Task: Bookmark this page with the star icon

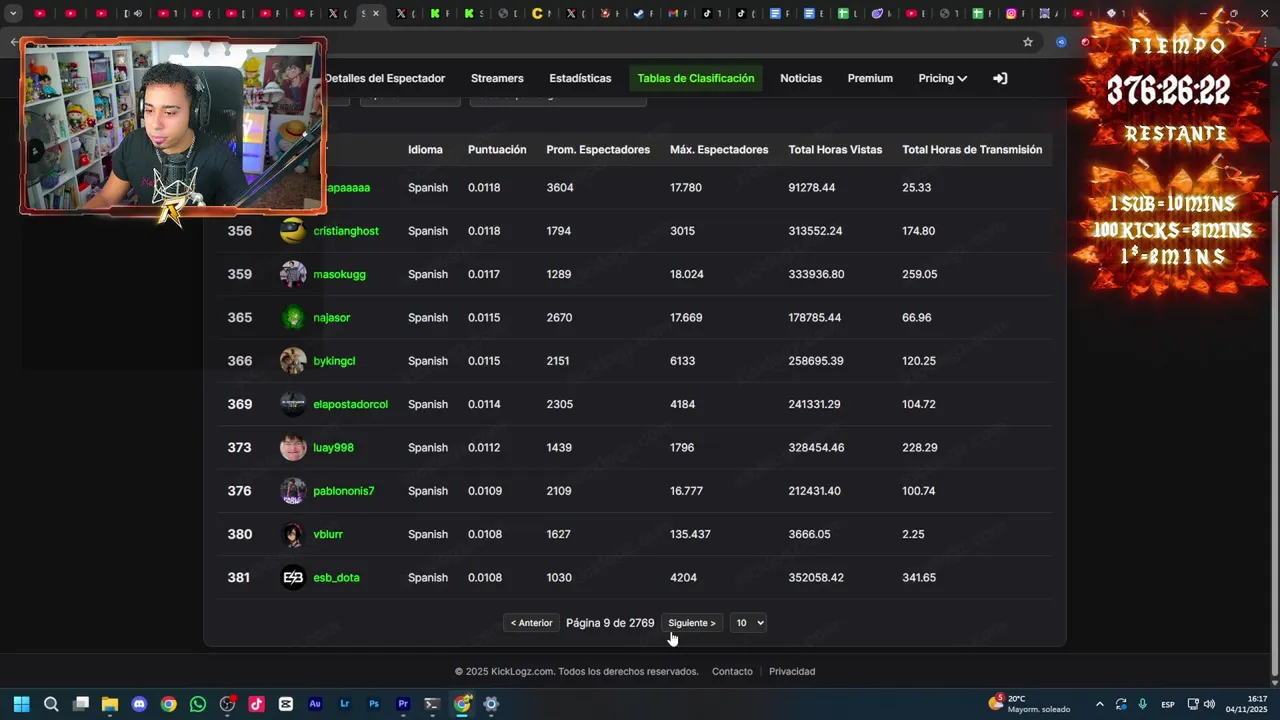Action: [x=1027, y=42]
